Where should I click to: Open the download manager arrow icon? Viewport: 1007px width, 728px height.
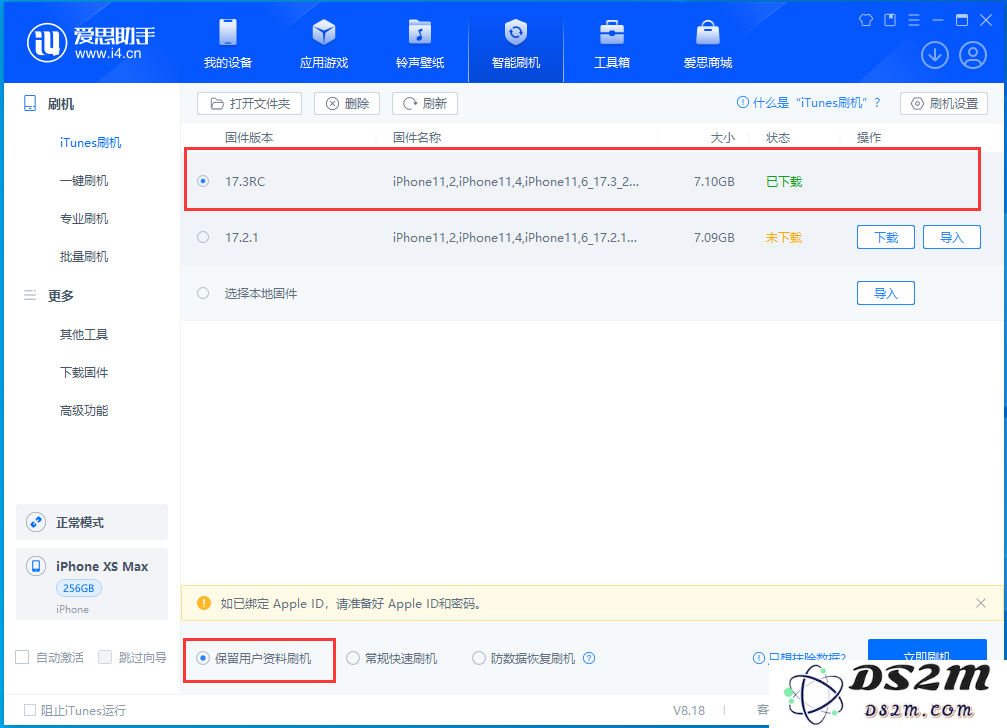[934, 55]
